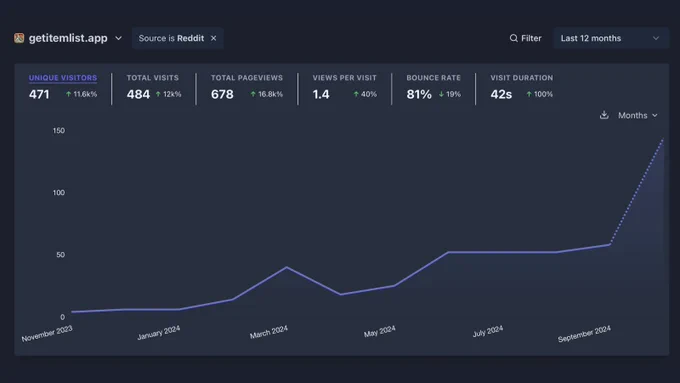Click the 150 y-axis label

coord(59,131)
